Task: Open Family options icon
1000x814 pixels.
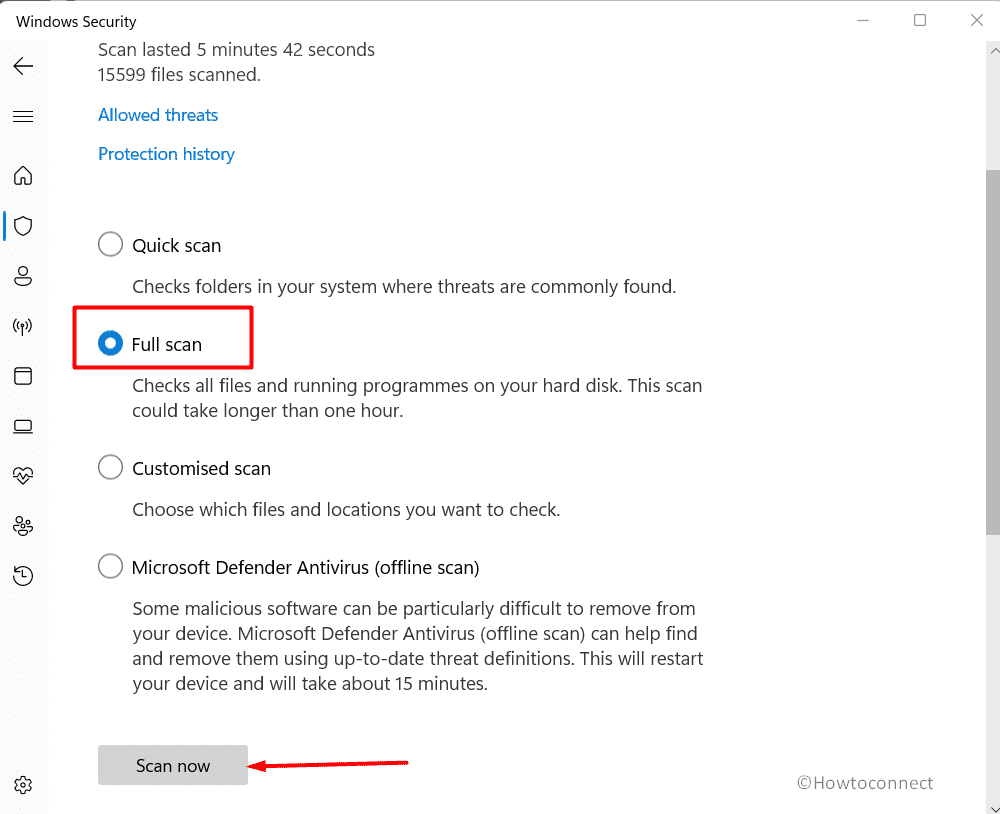Action: [23, 526]
